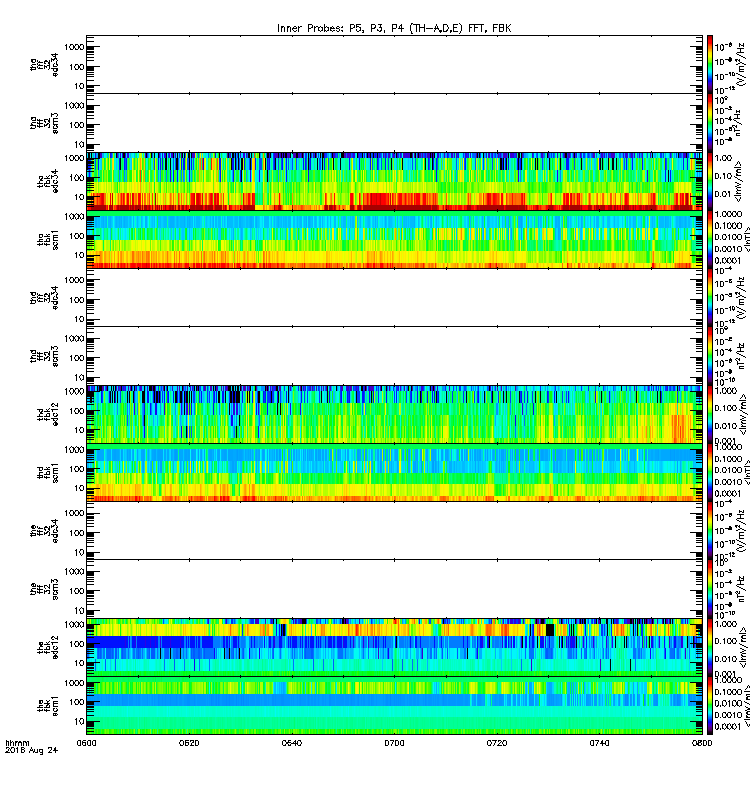Select the 0620 time axis label
The height and width of the screenshot is (800, 750).
[x=189, y=743]
